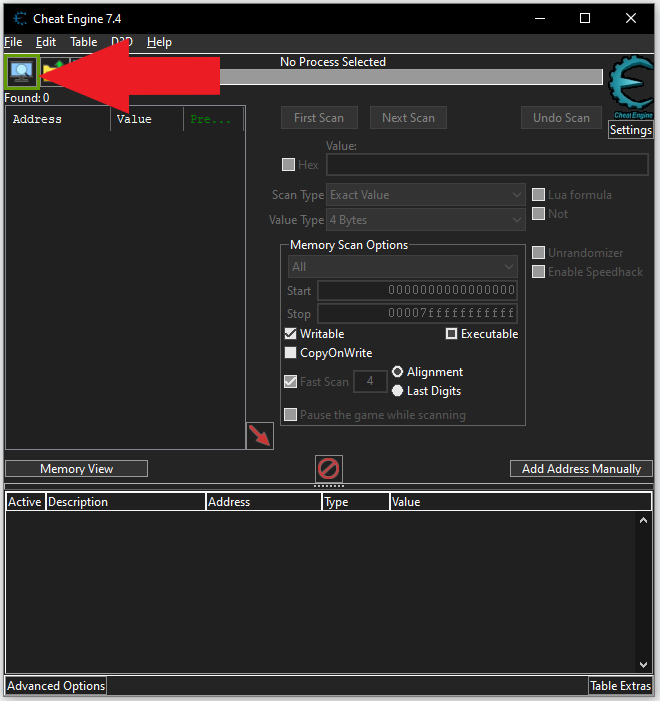Open Table Extras
The height and width of the screenshot is (701, 660).
[x=620, y=686]
